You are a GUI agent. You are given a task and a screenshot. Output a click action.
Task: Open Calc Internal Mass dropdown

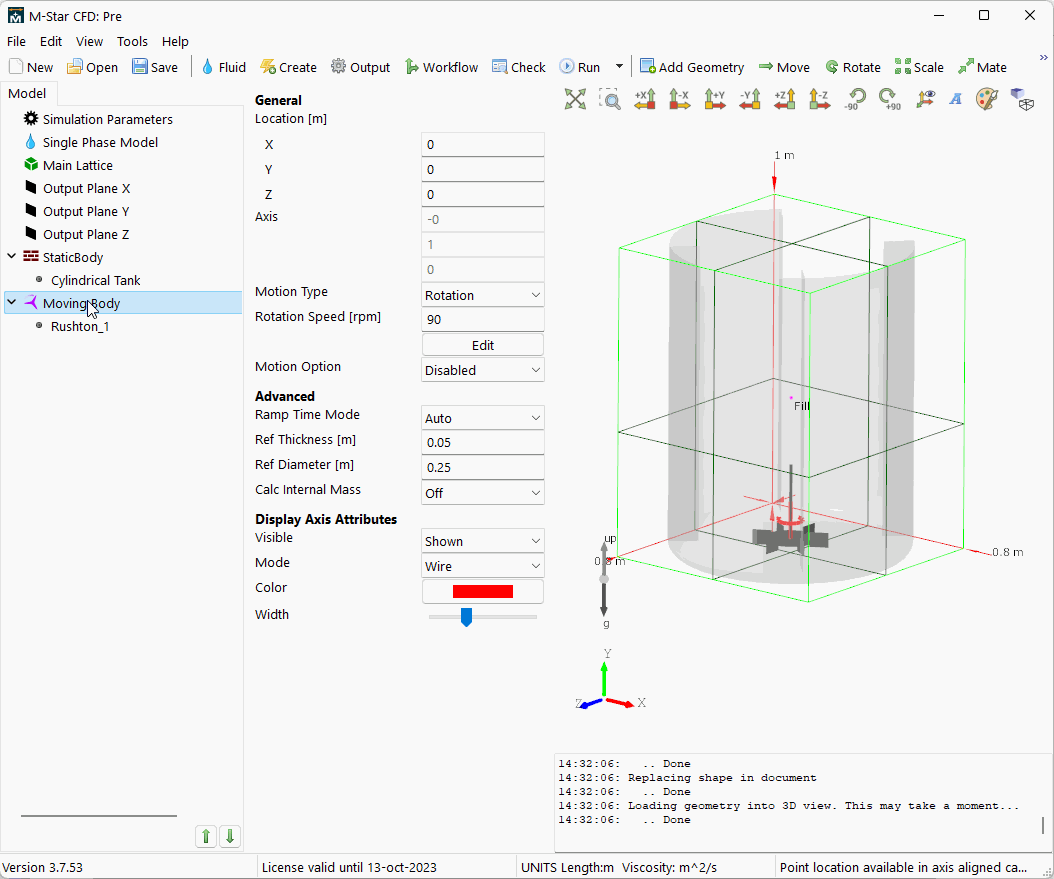coord(483,493)
